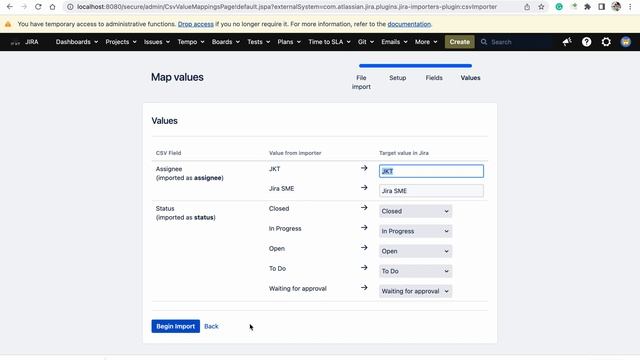
Task: Edit the Jira SME target field
Action: pos(431,191)
